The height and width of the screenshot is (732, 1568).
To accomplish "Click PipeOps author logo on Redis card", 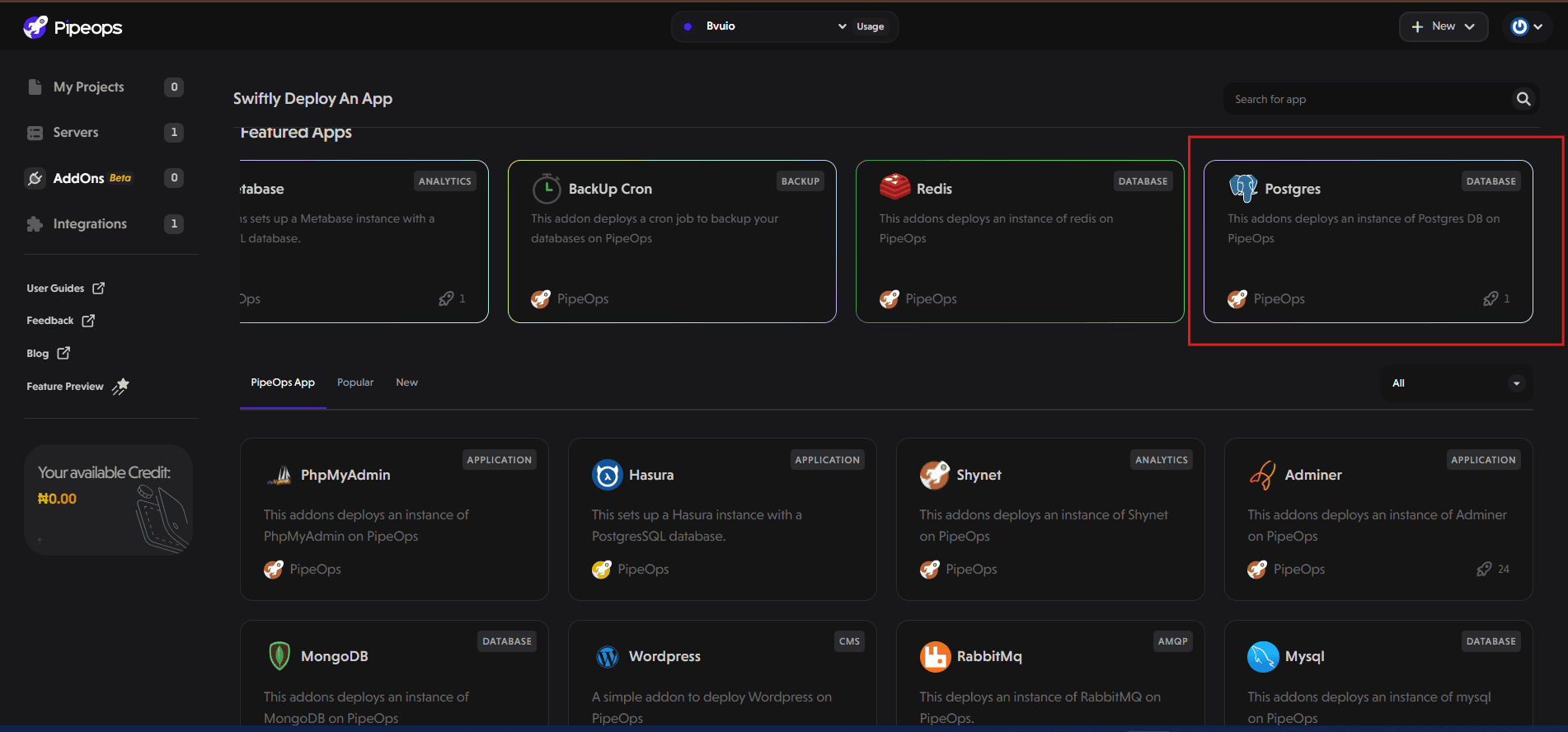I will [x=890, y=298].
